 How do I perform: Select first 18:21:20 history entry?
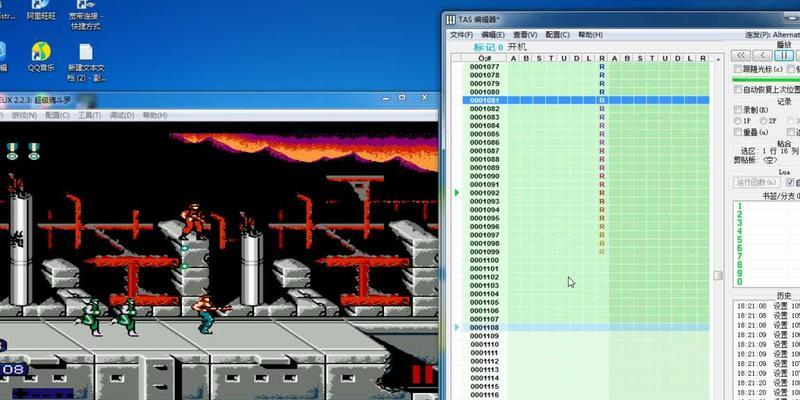tap(768, 383)
